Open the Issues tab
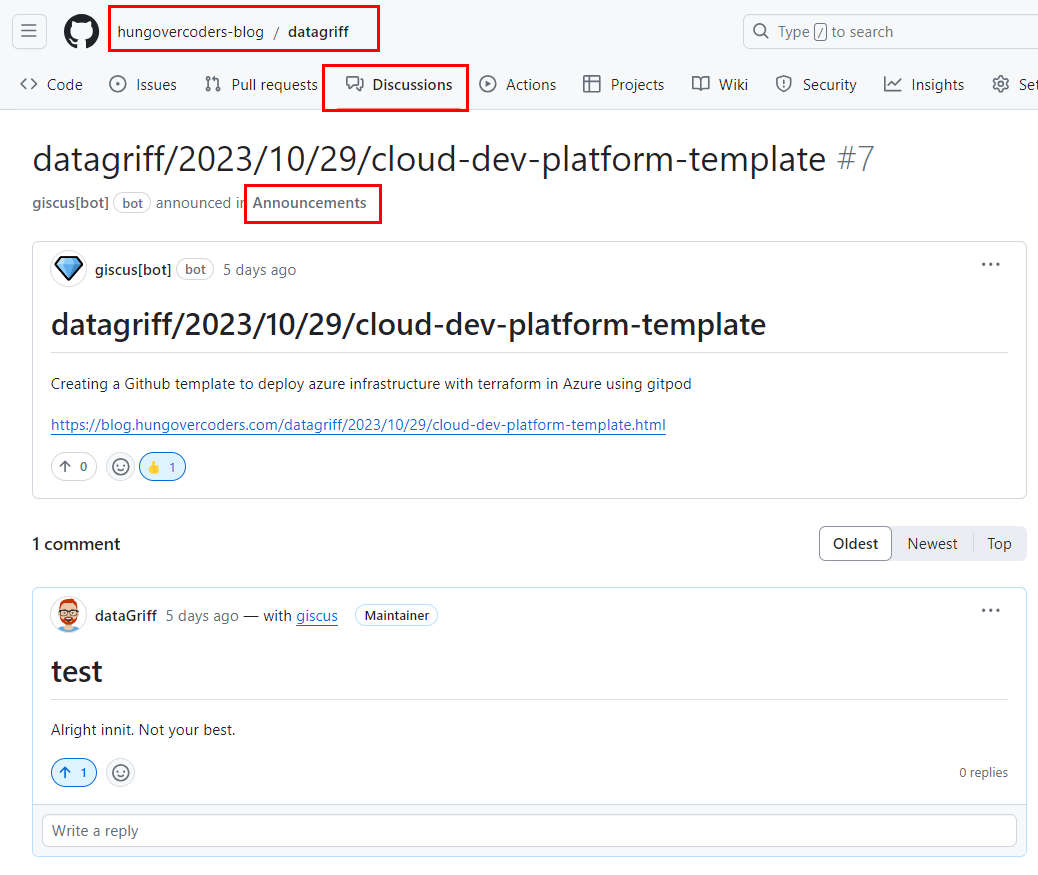The height and width of the screenshot is (875, 1038). click(143, 85)
